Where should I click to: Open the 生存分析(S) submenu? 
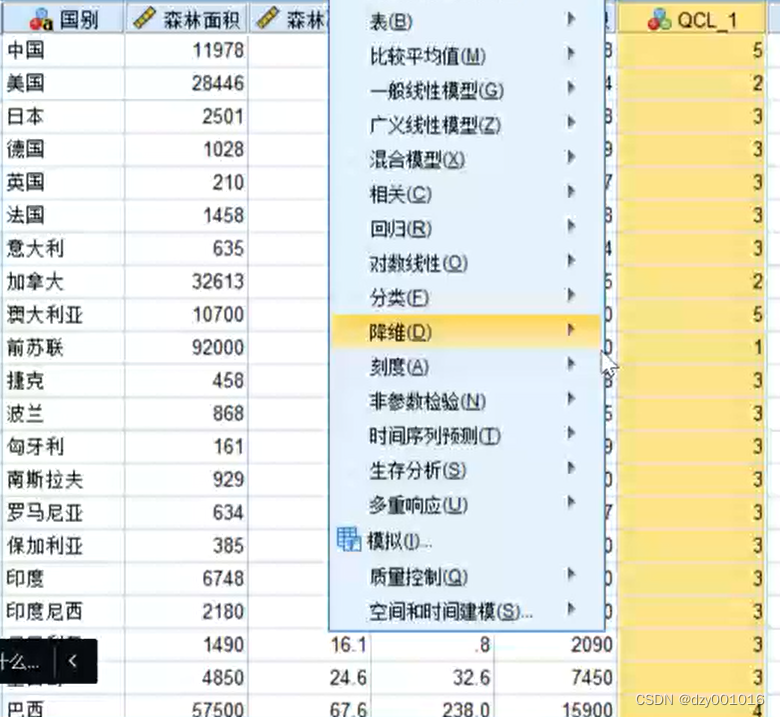point(467,470)
